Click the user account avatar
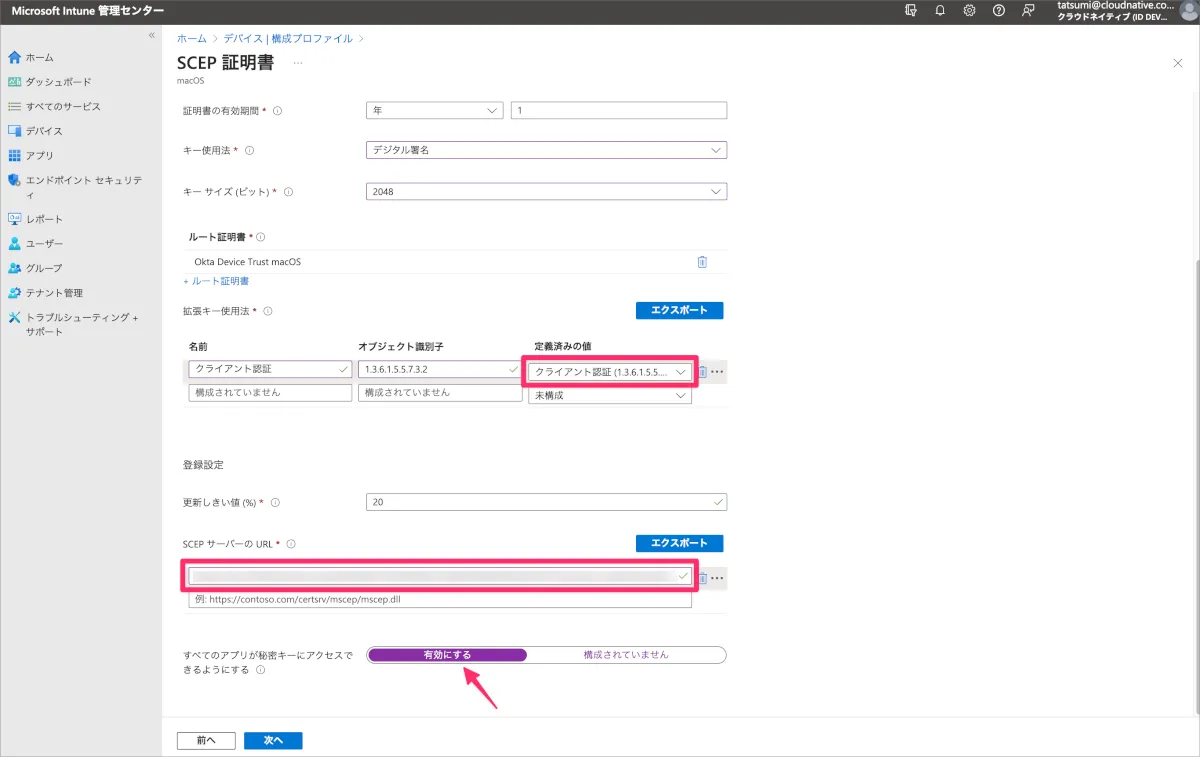The height and width of the screenshot is (757, 1200). click(1188, 10)
